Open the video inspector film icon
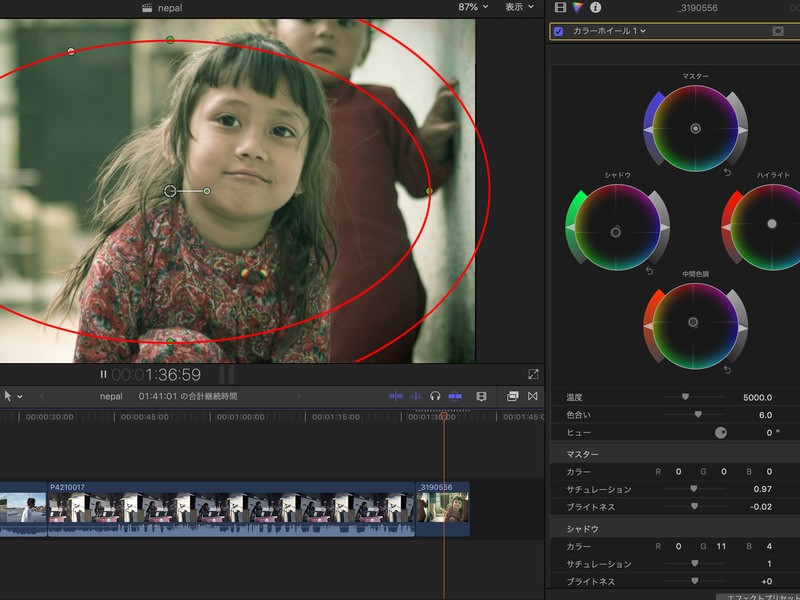Image resolution: width=800 pixels, height=600 pixels. (560, 7)
